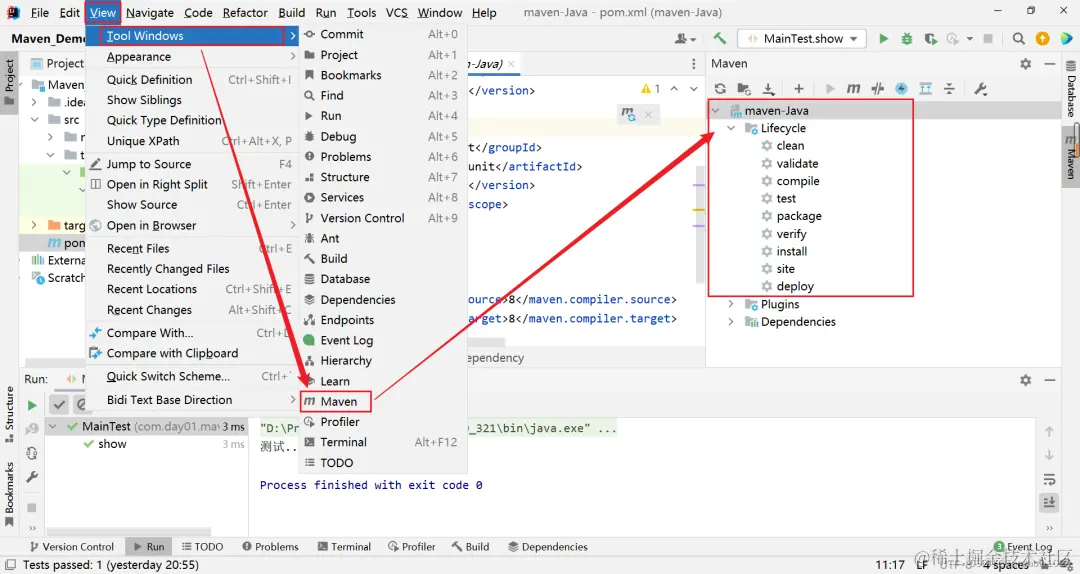The width and height of the screenshot is (1080, 574).
Task: Click Compare with Clipboard menu entry
Action: 193,353
